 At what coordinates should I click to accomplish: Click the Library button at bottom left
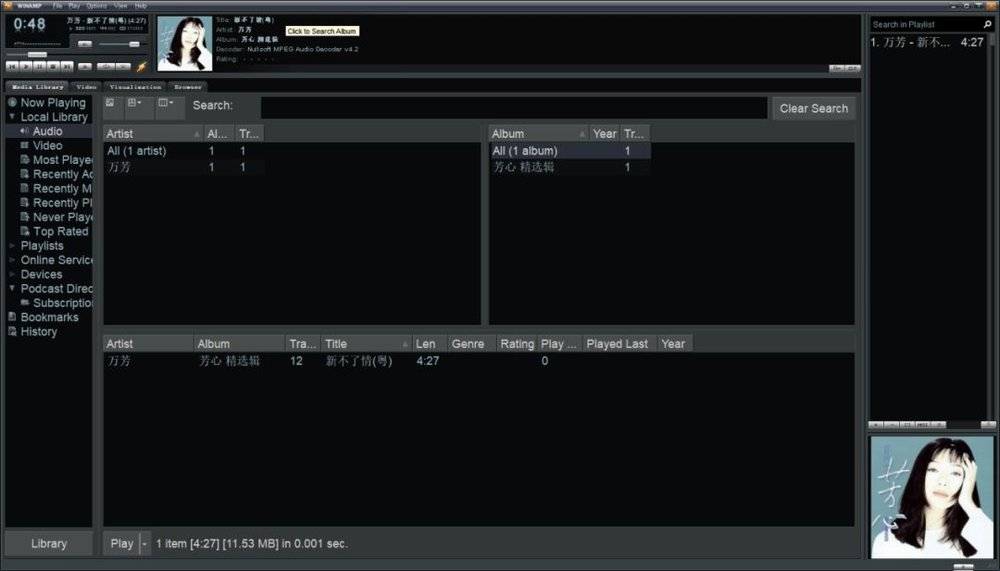[x=49, y=544]
